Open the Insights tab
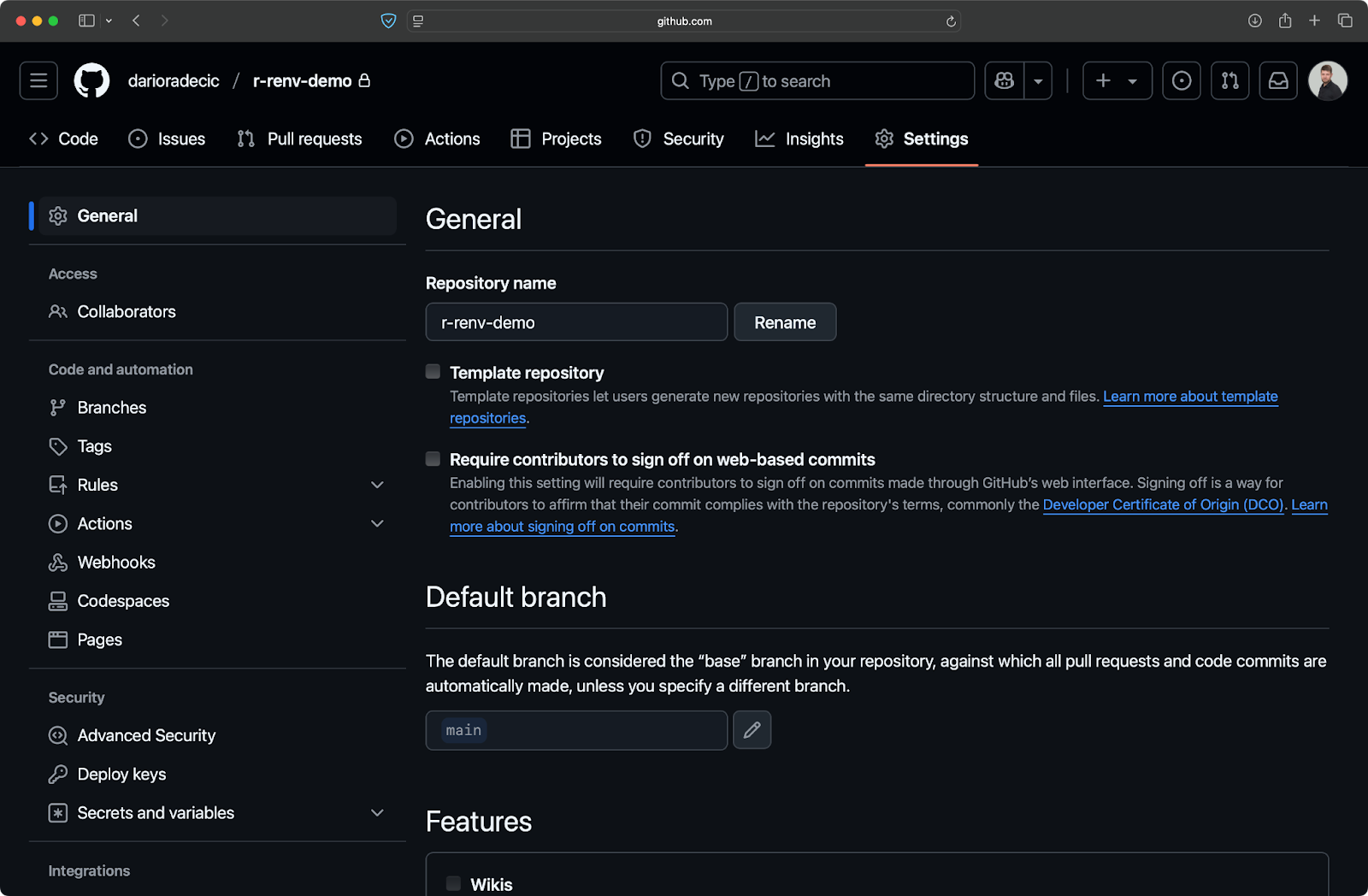The image size is (1368, 896). pos(799,139)
